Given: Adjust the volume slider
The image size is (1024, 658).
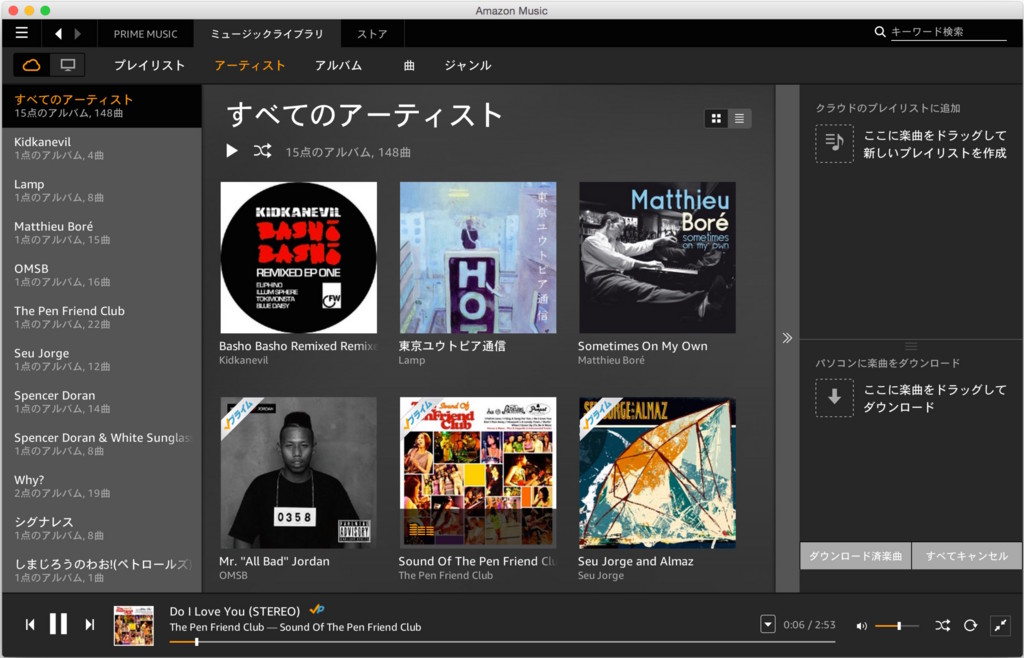Looking at the screenshot, I should 897,626.
